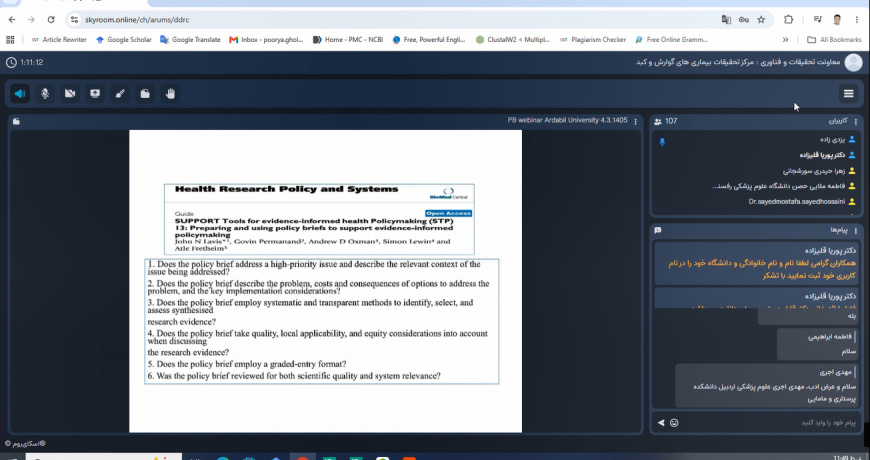
Task: Send the chat message
Action: click(x=661, y=423)
